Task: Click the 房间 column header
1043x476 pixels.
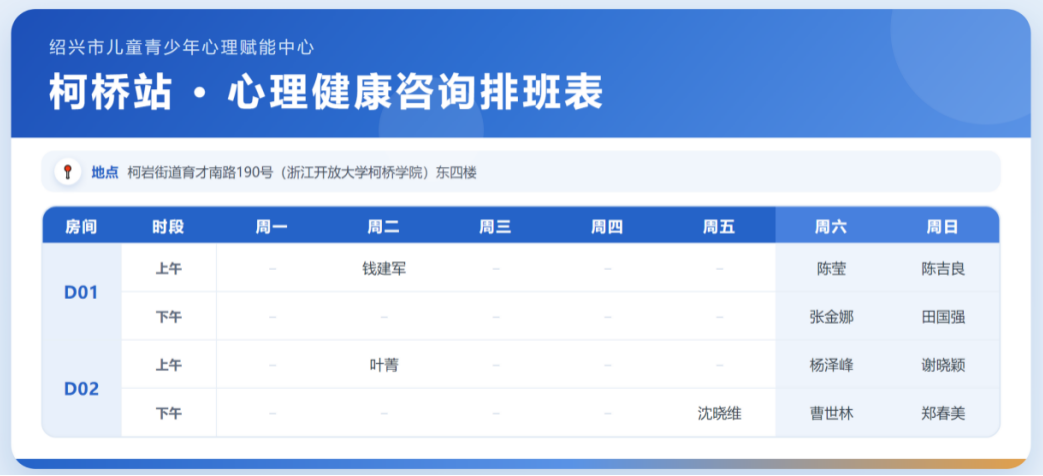Action: click(81, 227)
